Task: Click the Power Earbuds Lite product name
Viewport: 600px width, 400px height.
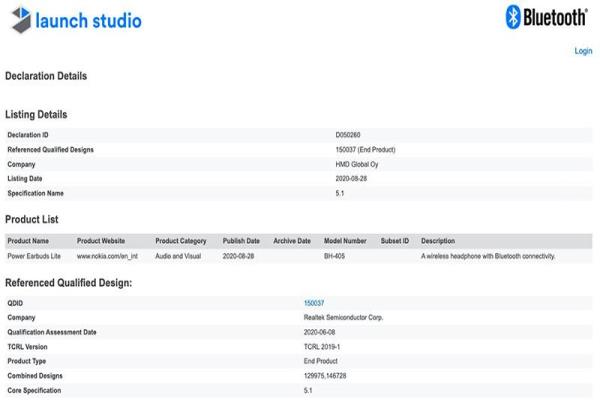Action: tap(35, 256)
